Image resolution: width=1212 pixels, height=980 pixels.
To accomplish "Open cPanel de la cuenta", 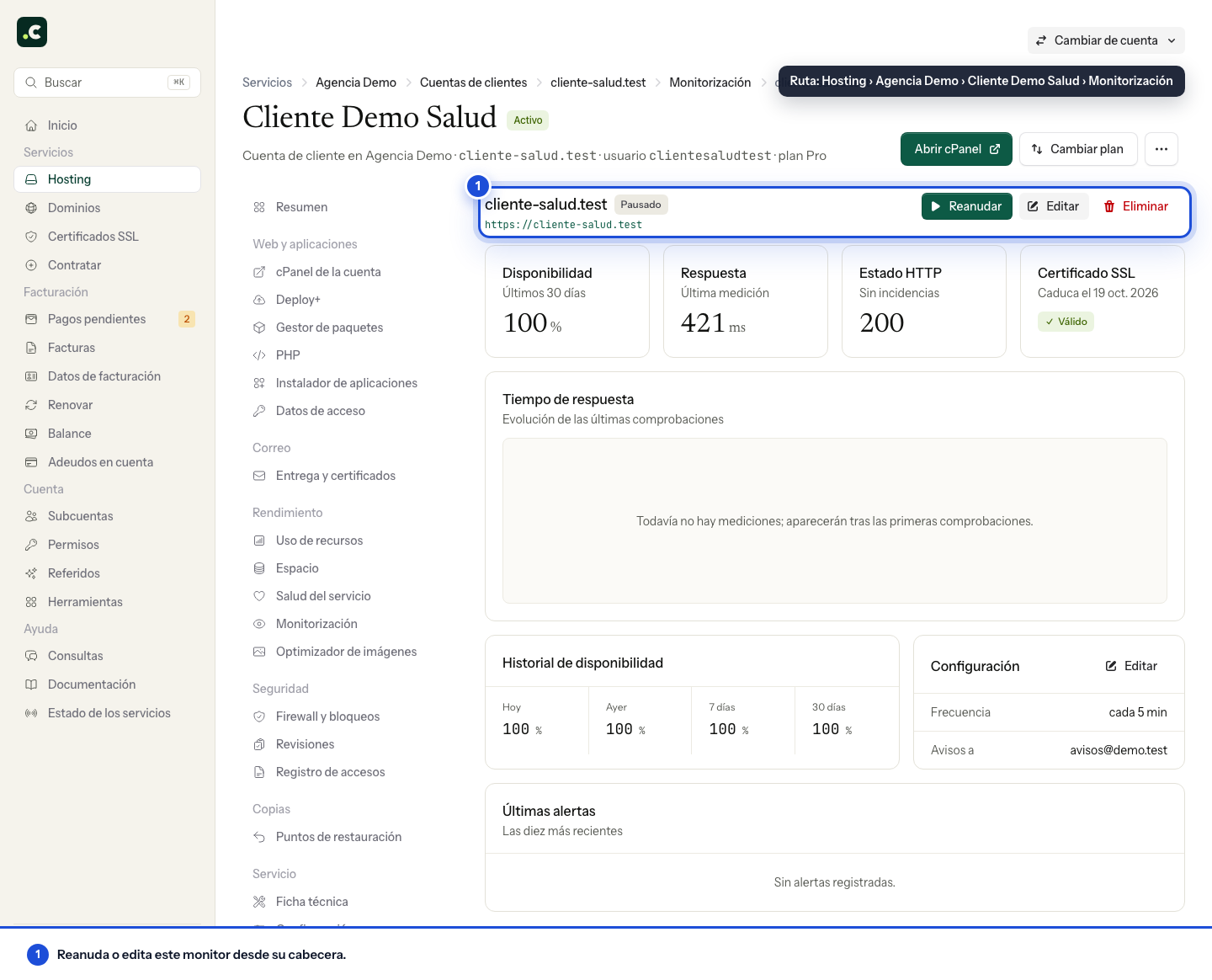I will [x=348, y=272].
